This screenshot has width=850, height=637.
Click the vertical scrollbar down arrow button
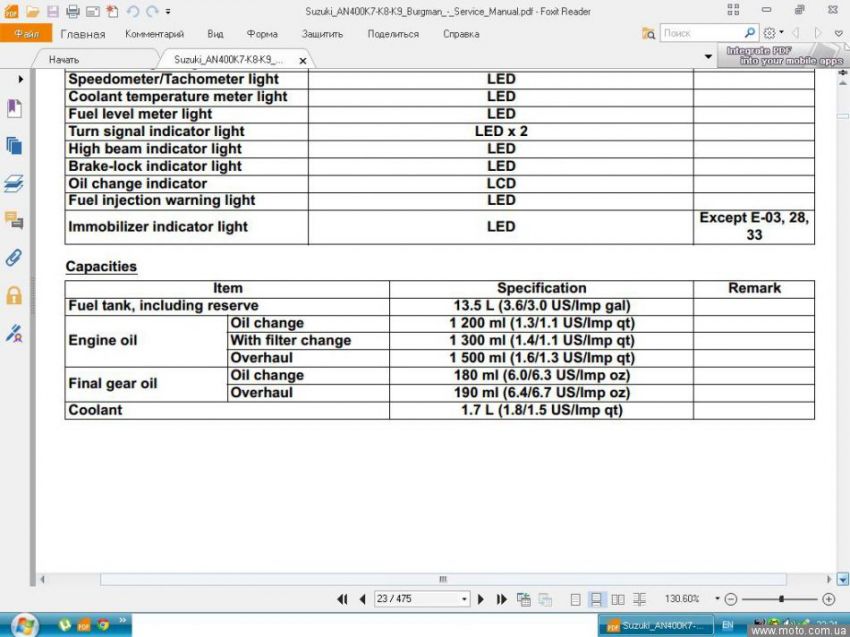[842, 580]
